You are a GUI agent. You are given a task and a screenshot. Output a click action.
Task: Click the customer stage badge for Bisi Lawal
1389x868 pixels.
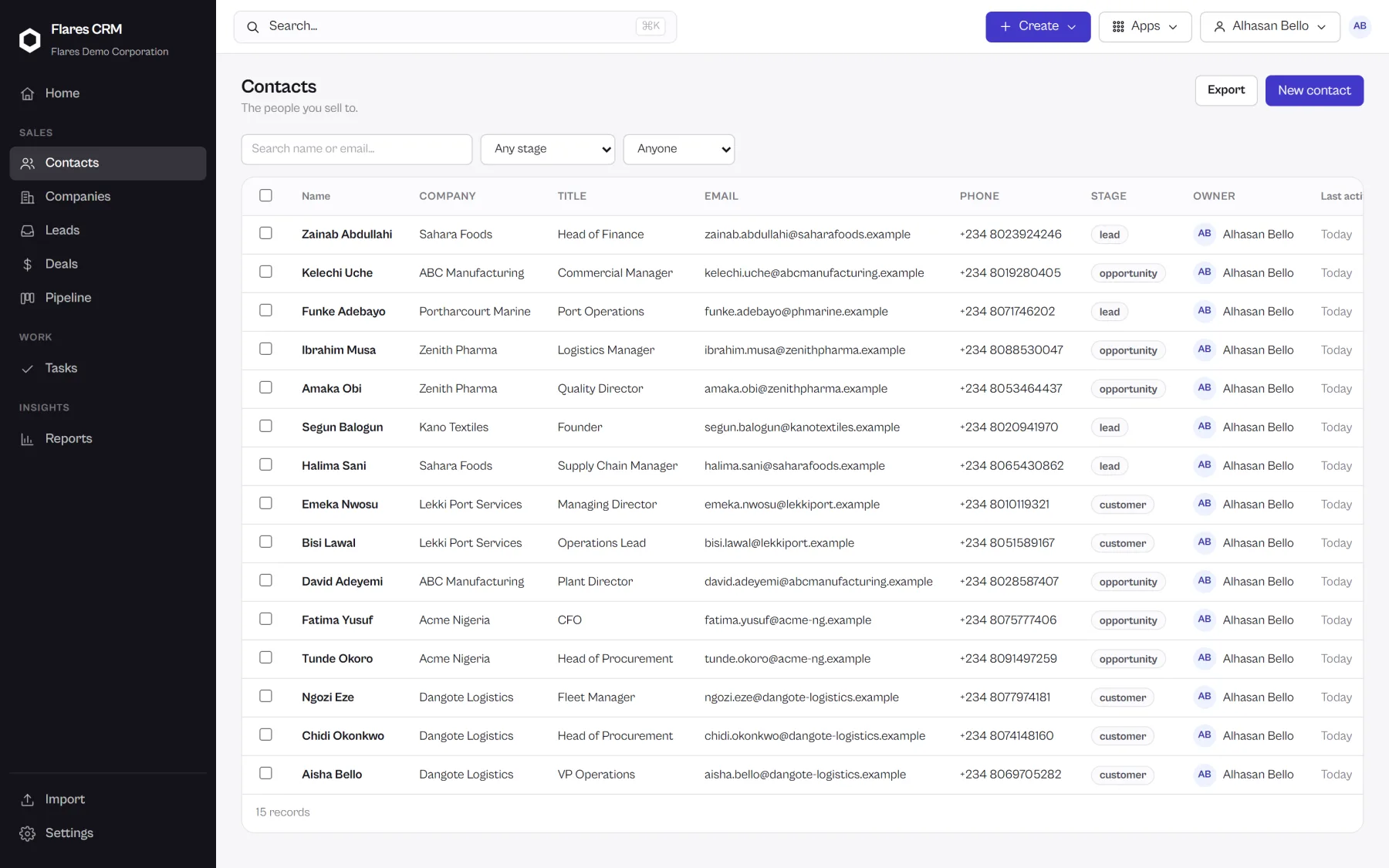tap(1122, 543)
